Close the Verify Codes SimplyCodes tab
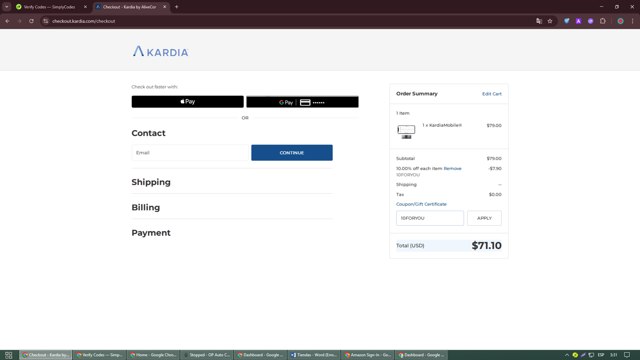This screenshot has height=360, width=640. 85,7
